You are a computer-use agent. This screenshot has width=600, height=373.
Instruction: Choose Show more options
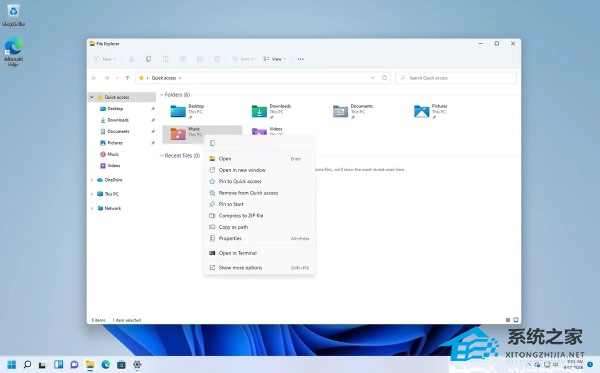[259, 268]
